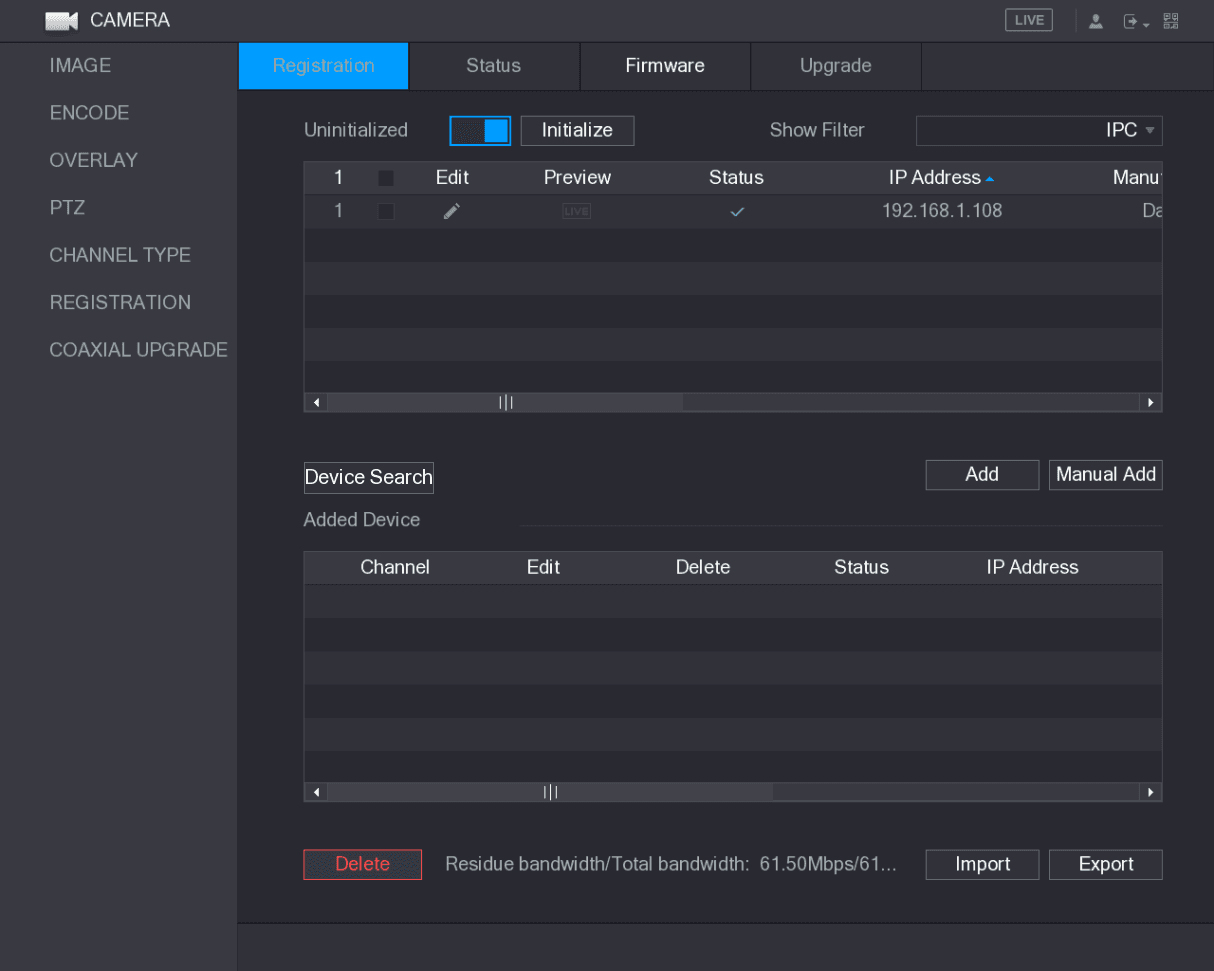Switch to the Upgrade tab
The image size is (1214, 971).
tap(836, 66)
